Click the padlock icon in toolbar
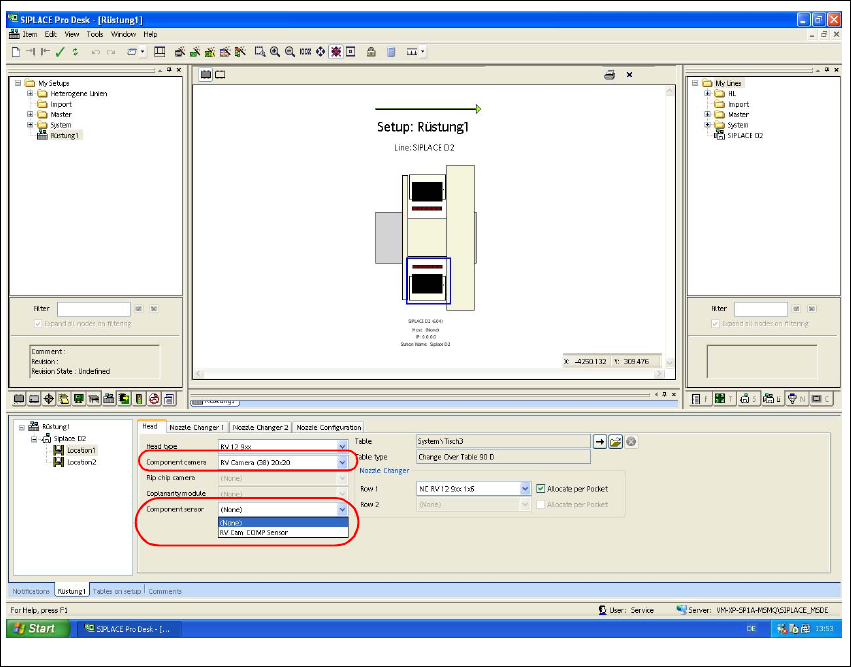 371,51
